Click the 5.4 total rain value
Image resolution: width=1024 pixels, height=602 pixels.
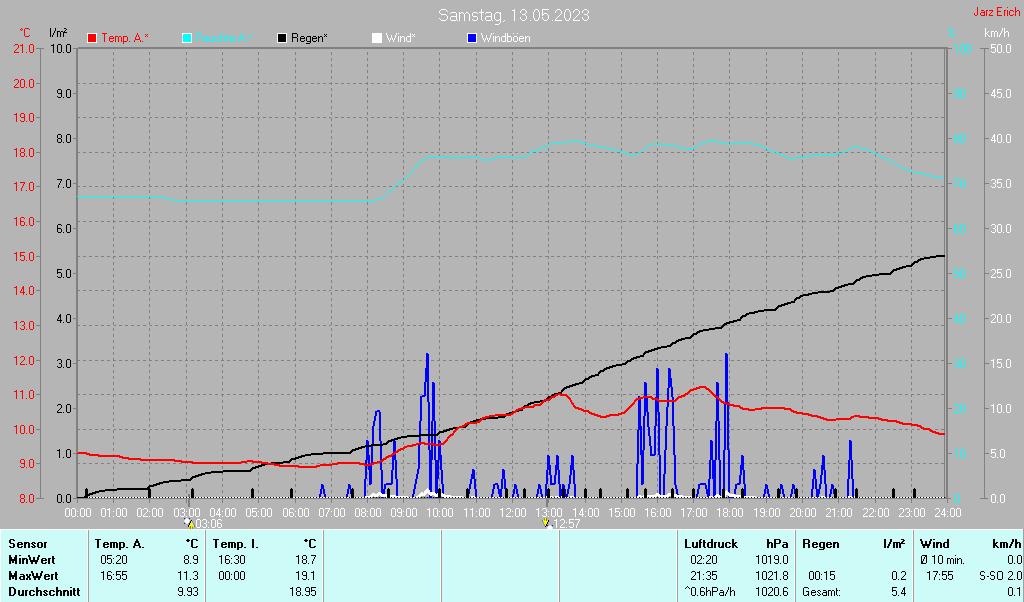coord(899,592)
